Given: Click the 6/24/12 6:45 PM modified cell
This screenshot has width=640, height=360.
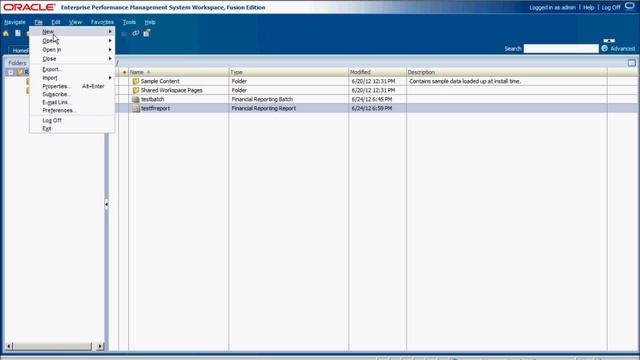Looking at the screenshot, I should (x=372, y=99).
